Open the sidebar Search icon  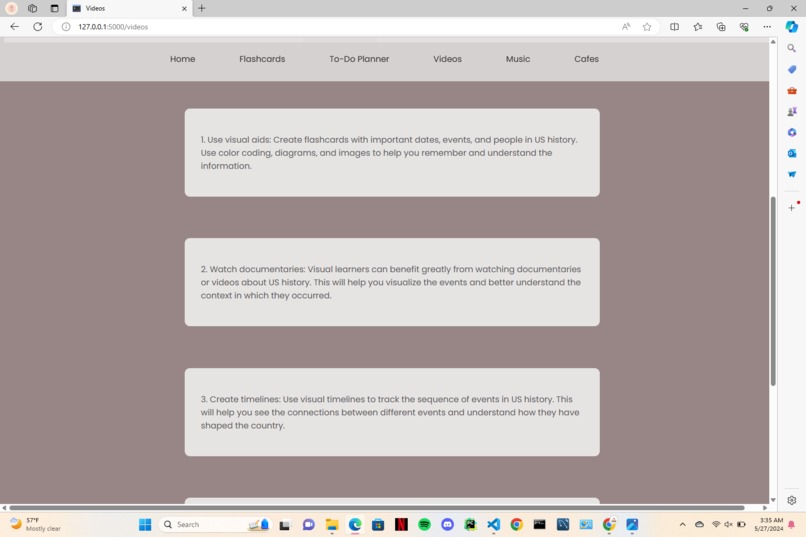click(x=792, y=48)
